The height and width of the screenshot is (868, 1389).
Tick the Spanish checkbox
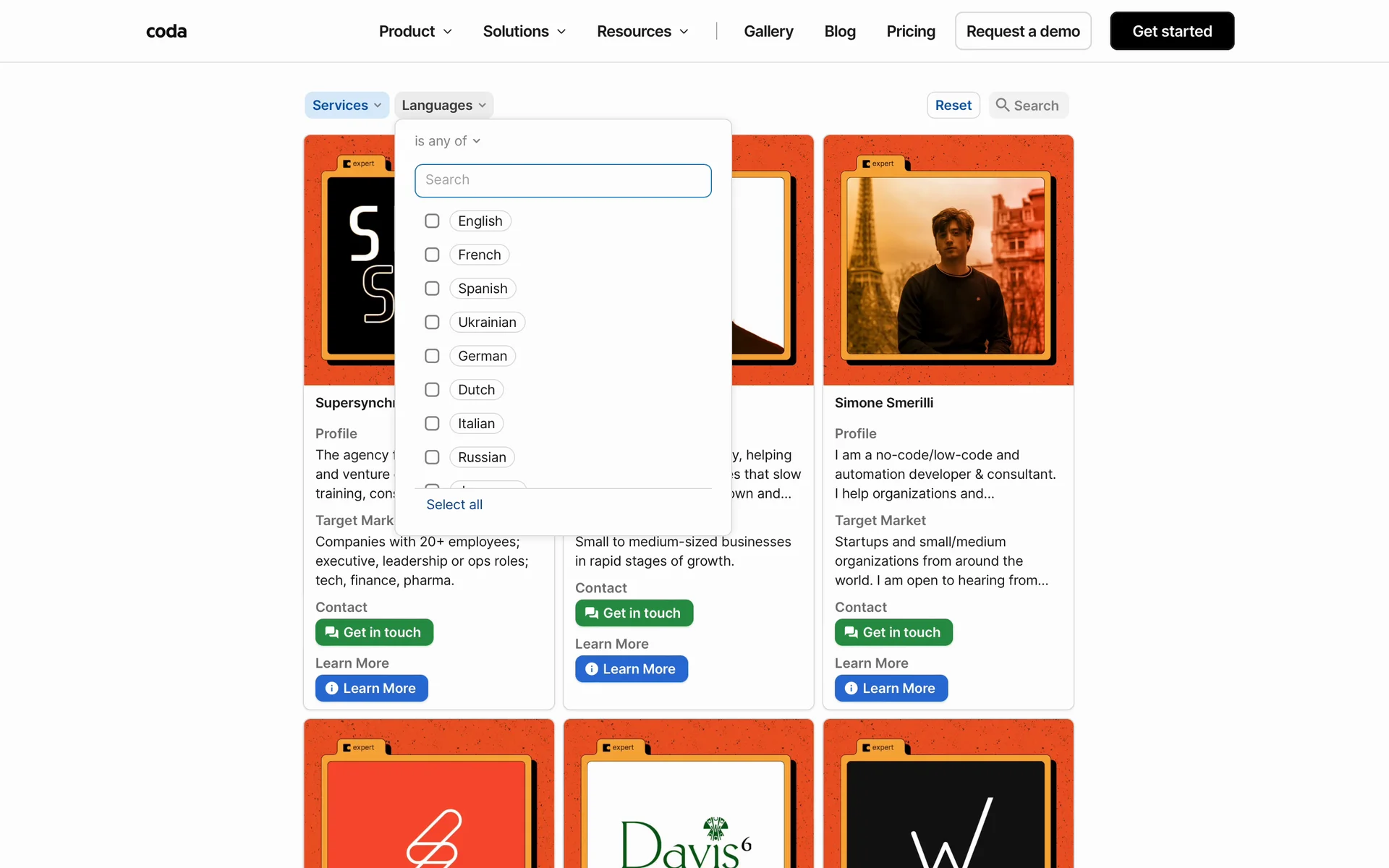coord(432,289)
